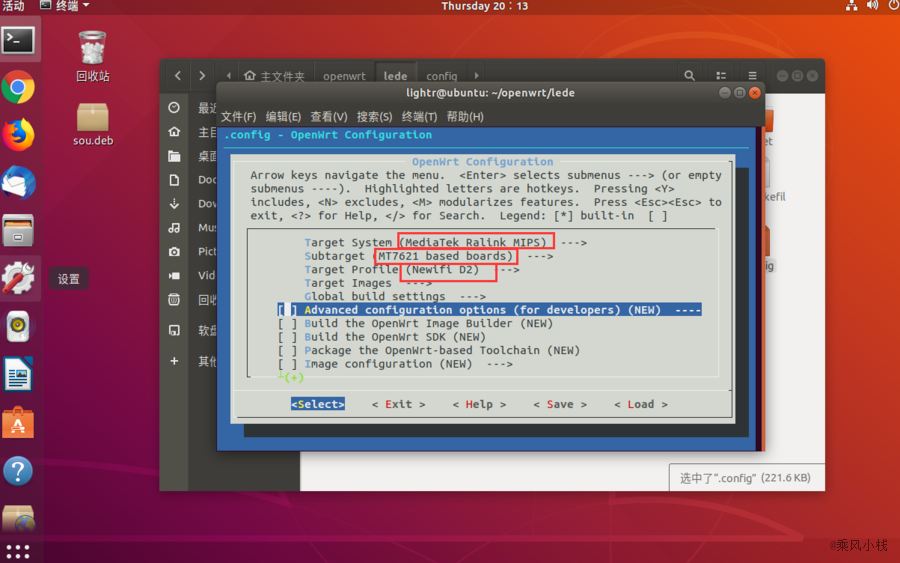Toggle list view in Files window

721,76
